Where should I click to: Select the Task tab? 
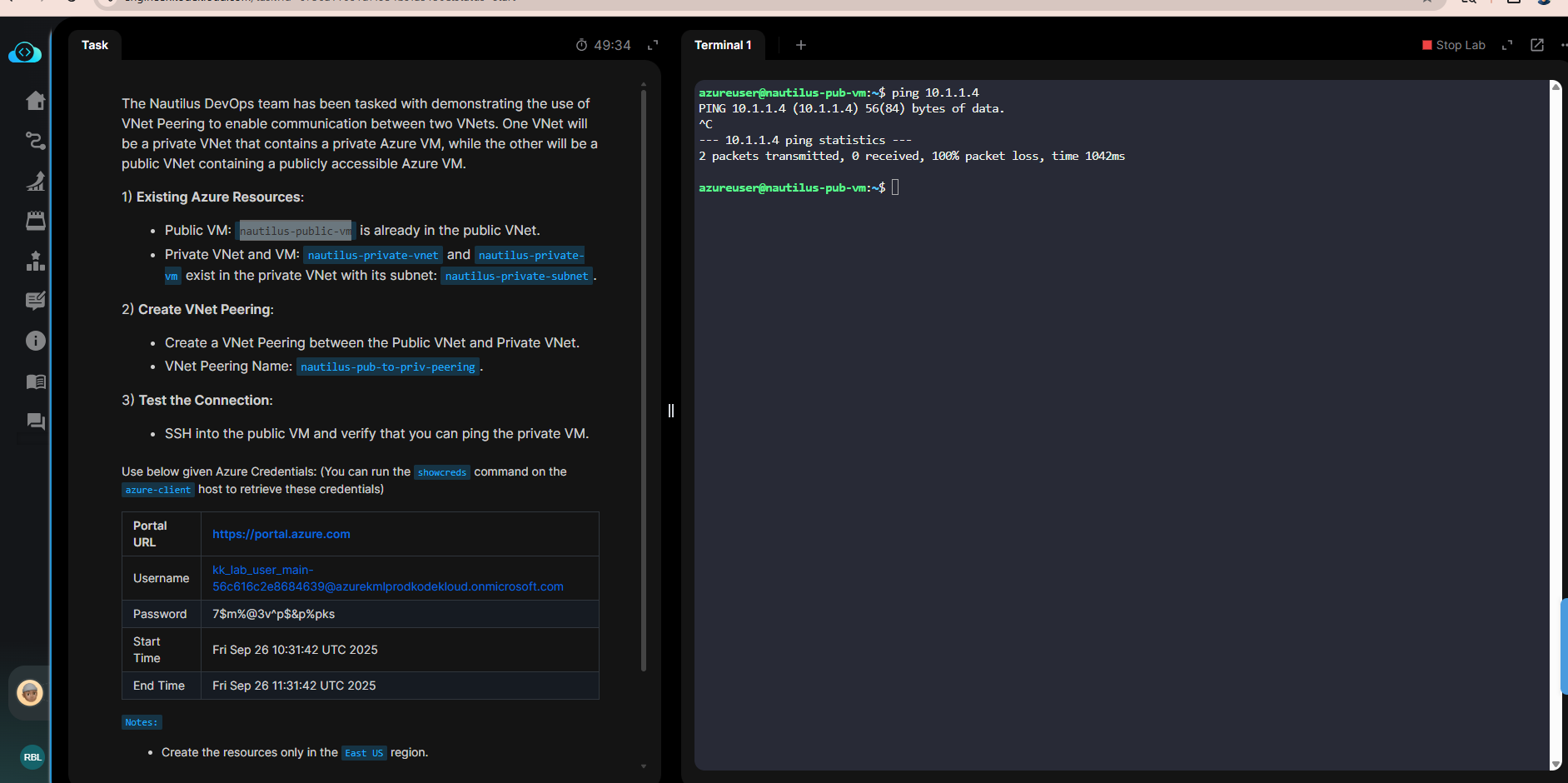95,45
